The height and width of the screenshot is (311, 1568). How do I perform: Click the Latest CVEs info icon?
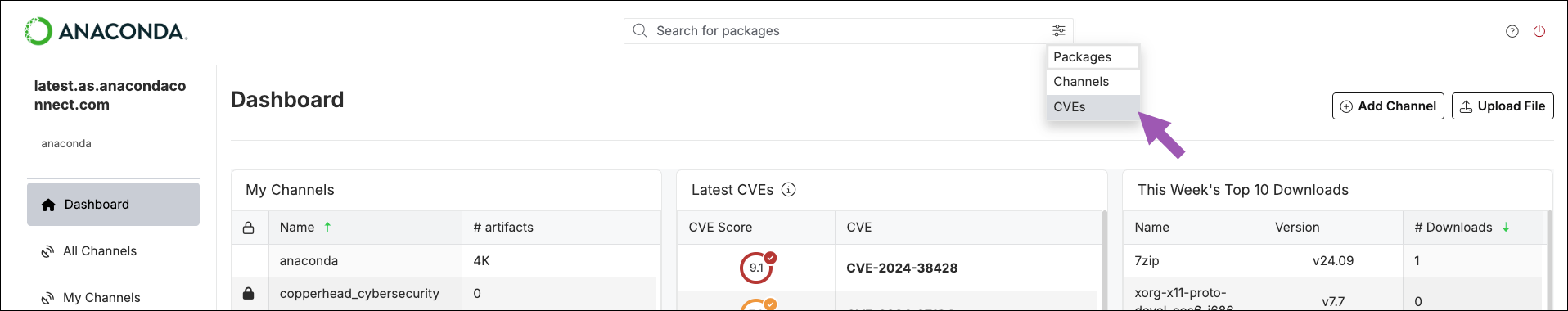(x=788, y=190)
